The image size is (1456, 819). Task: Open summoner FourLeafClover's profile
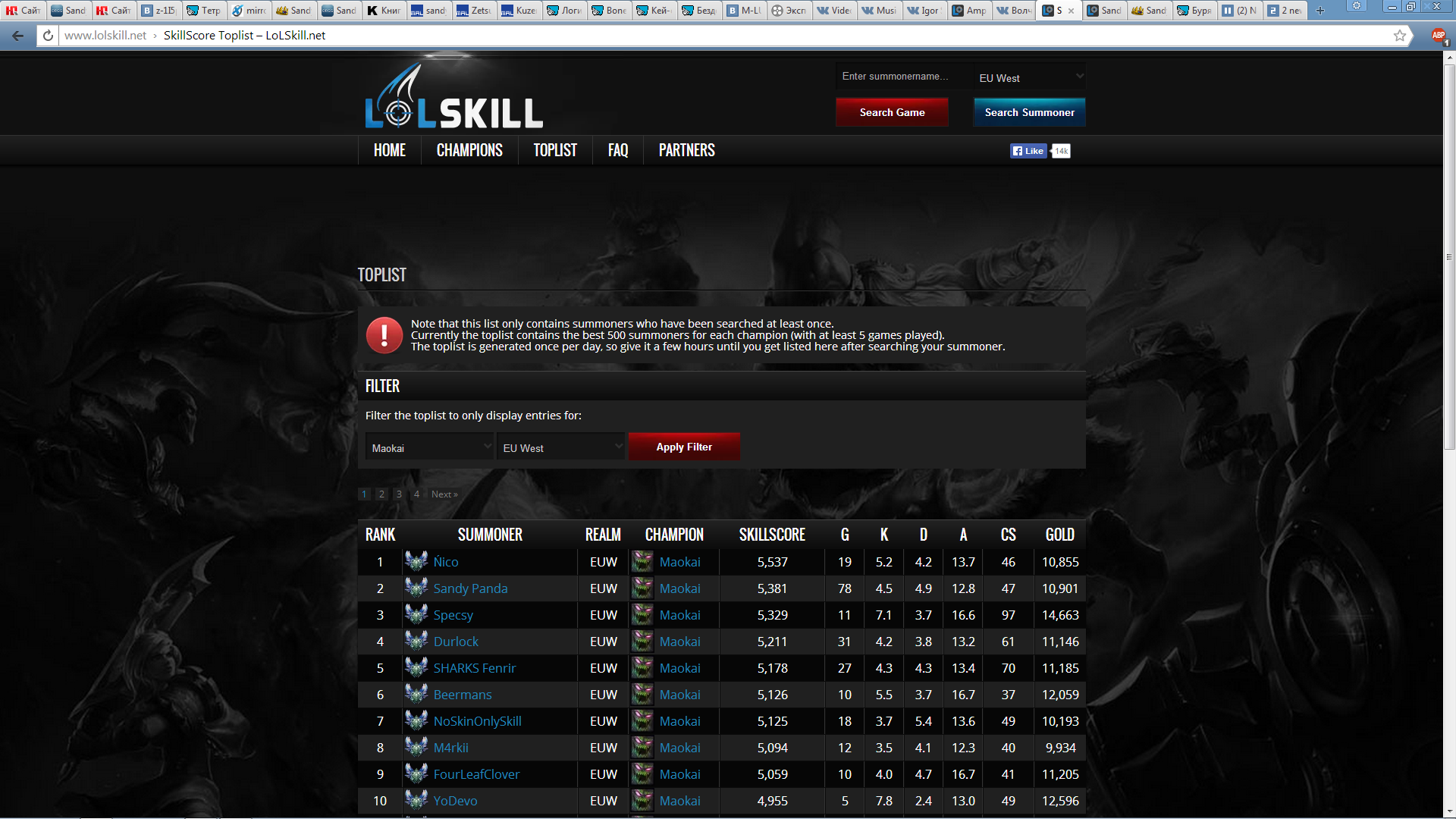tap(476, 774)
